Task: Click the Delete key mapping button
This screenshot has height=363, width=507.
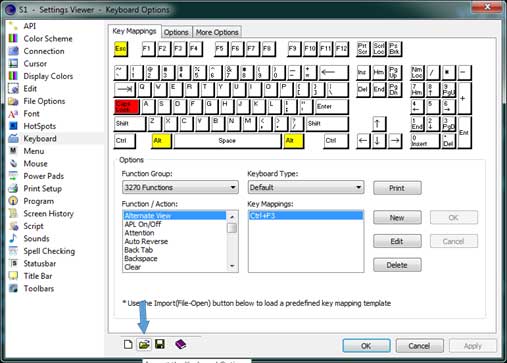Action: tap(397, 265)
